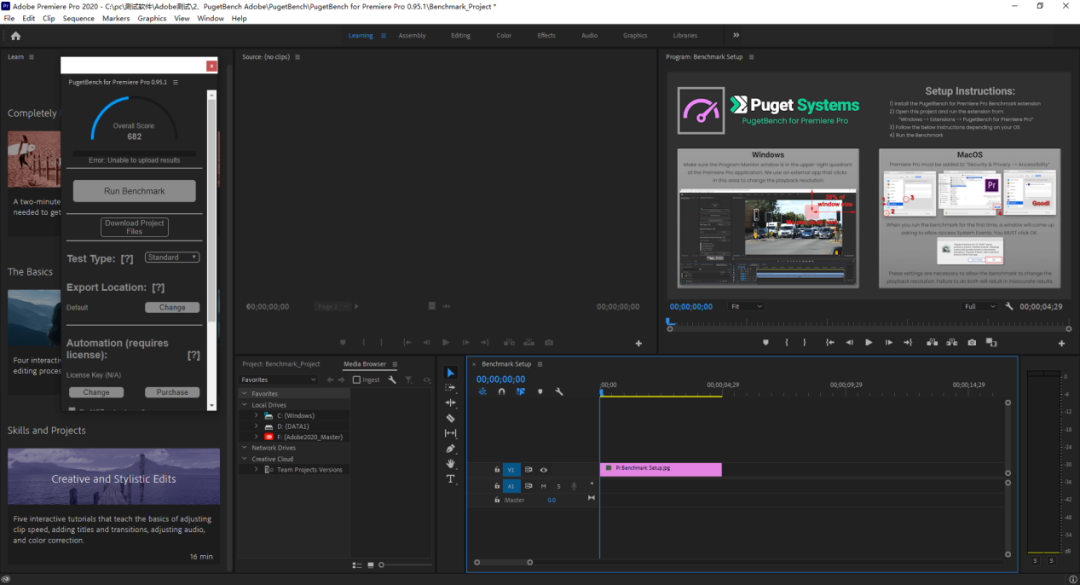The height and width of the screenshot is (585, 1080).
Task: Select the Hand tool
Action: 450,464
